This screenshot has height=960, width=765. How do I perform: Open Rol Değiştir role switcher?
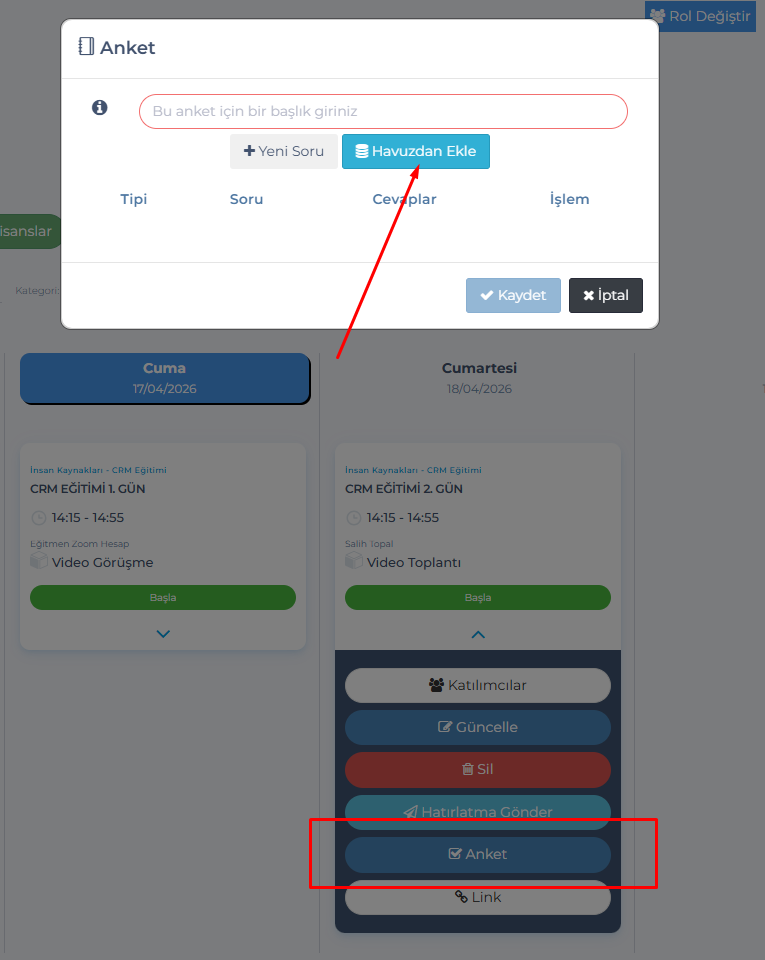point(701,16)
